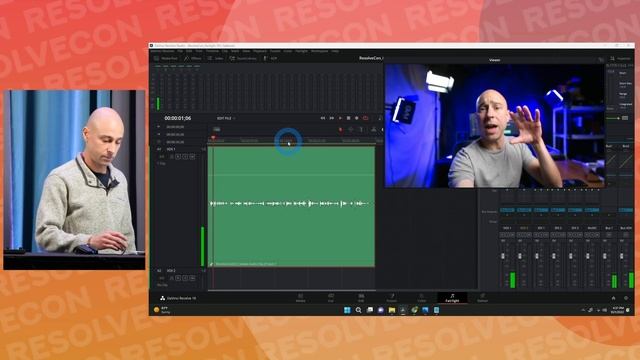Start playback with the play button
This screenshot has height=360, width=640.
point(340,118)
